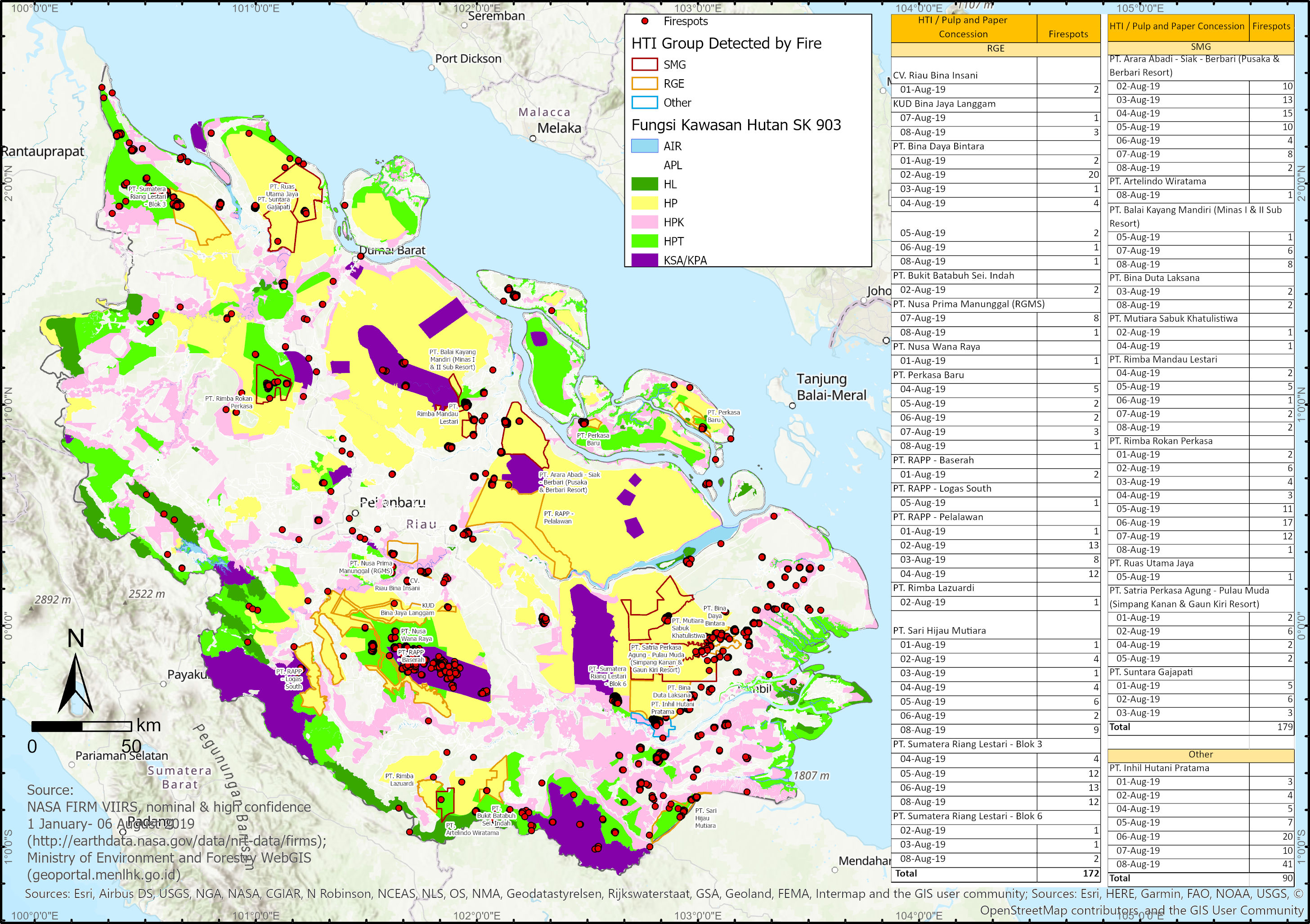1310x924 pixels.
Task: Click the red Firespots legend dot
Action: click(645, 21)
